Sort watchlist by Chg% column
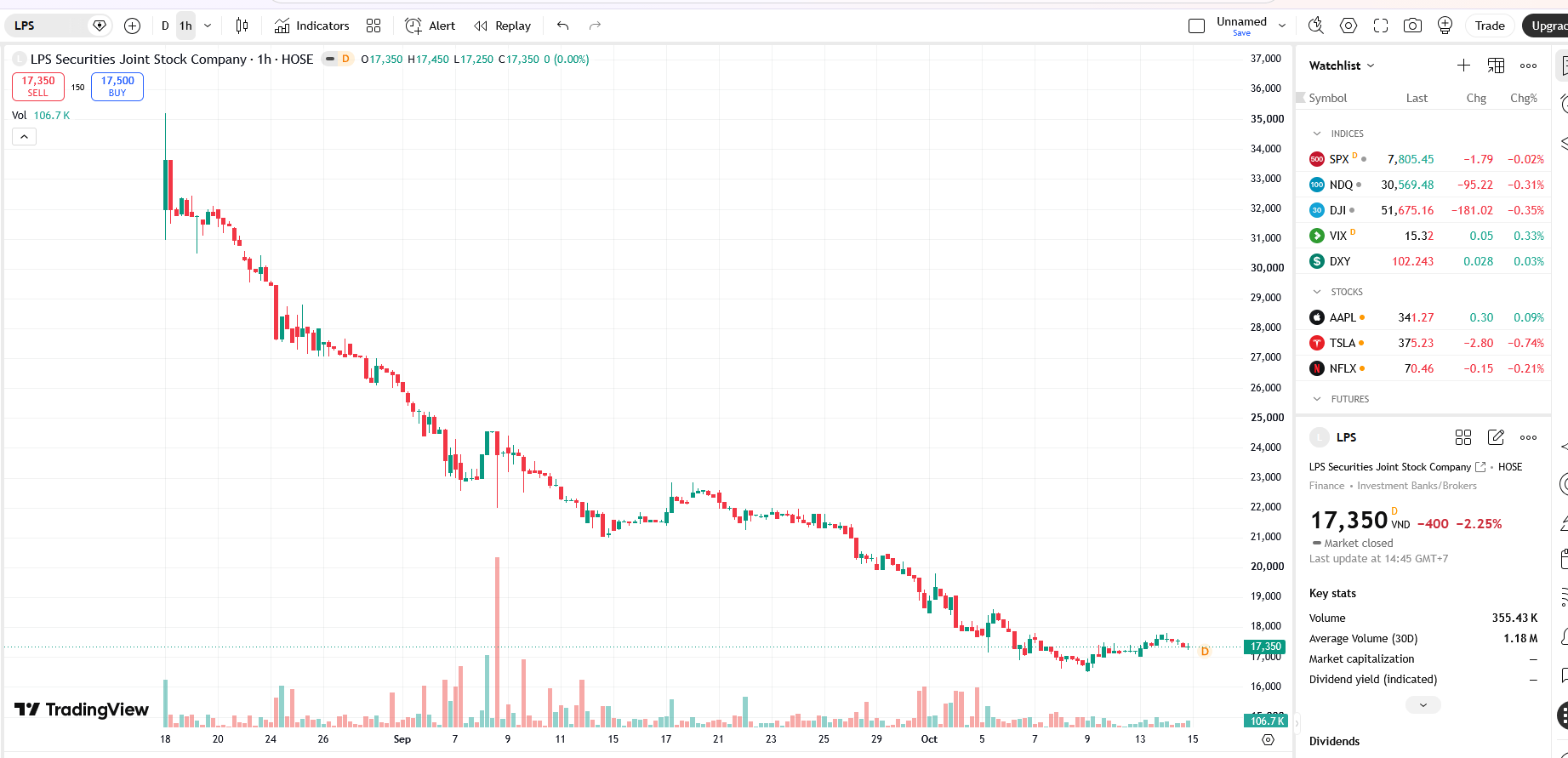Viewport: 1568px width, 758px height. (x=1523, y=98)
